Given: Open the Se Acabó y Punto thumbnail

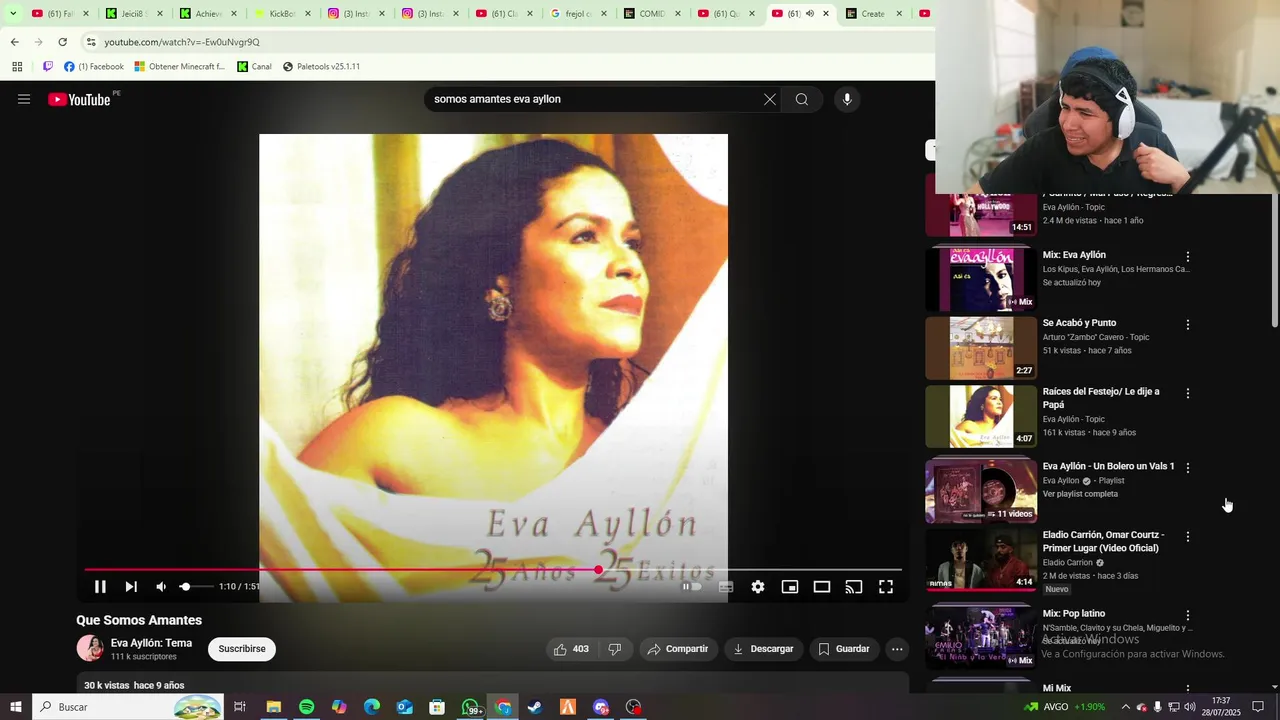Looking at the screenshot, I should (981, 348).
